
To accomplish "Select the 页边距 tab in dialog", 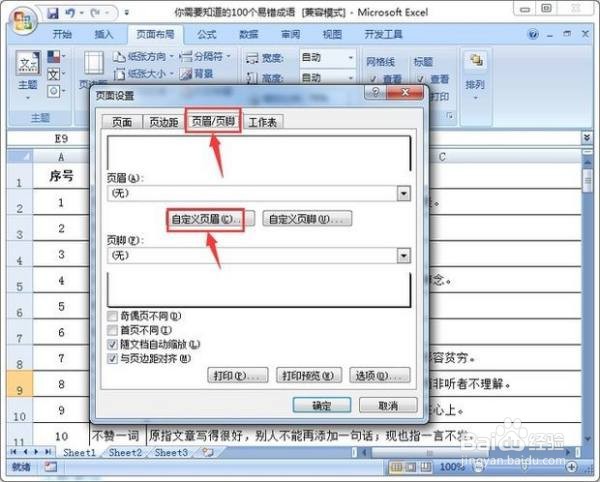I will (x=164, y=122).
